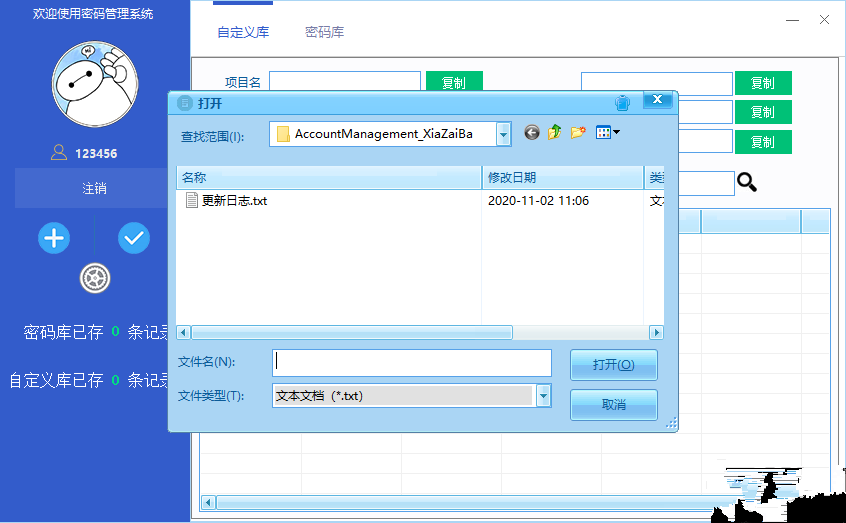This screenshot has height=523, width=846.
Task: Click the file list horizontal scrollbar
Action: [x=350, y=332]
